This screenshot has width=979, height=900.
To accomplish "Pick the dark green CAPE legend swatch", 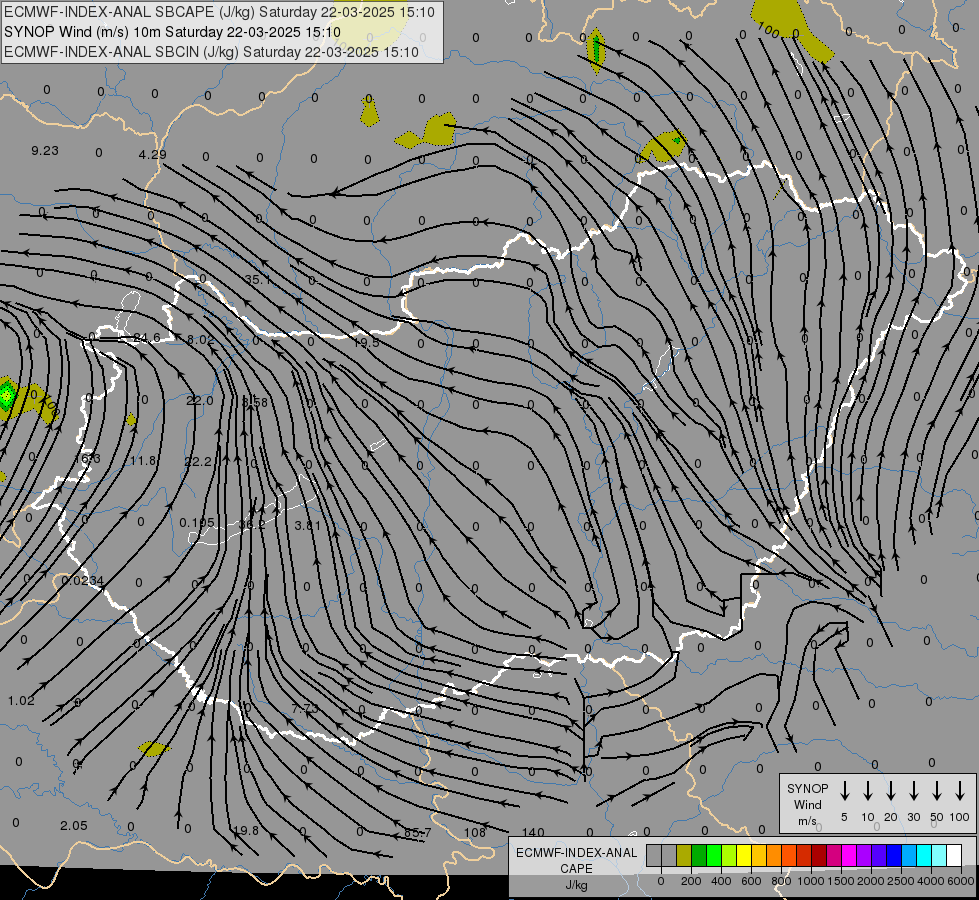I will coord(699,856).
